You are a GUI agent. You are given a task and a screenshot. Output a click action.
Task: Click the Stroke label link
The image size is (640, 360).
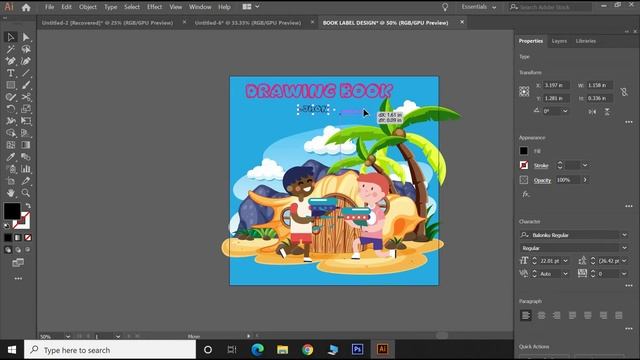(x=541, y=166)
